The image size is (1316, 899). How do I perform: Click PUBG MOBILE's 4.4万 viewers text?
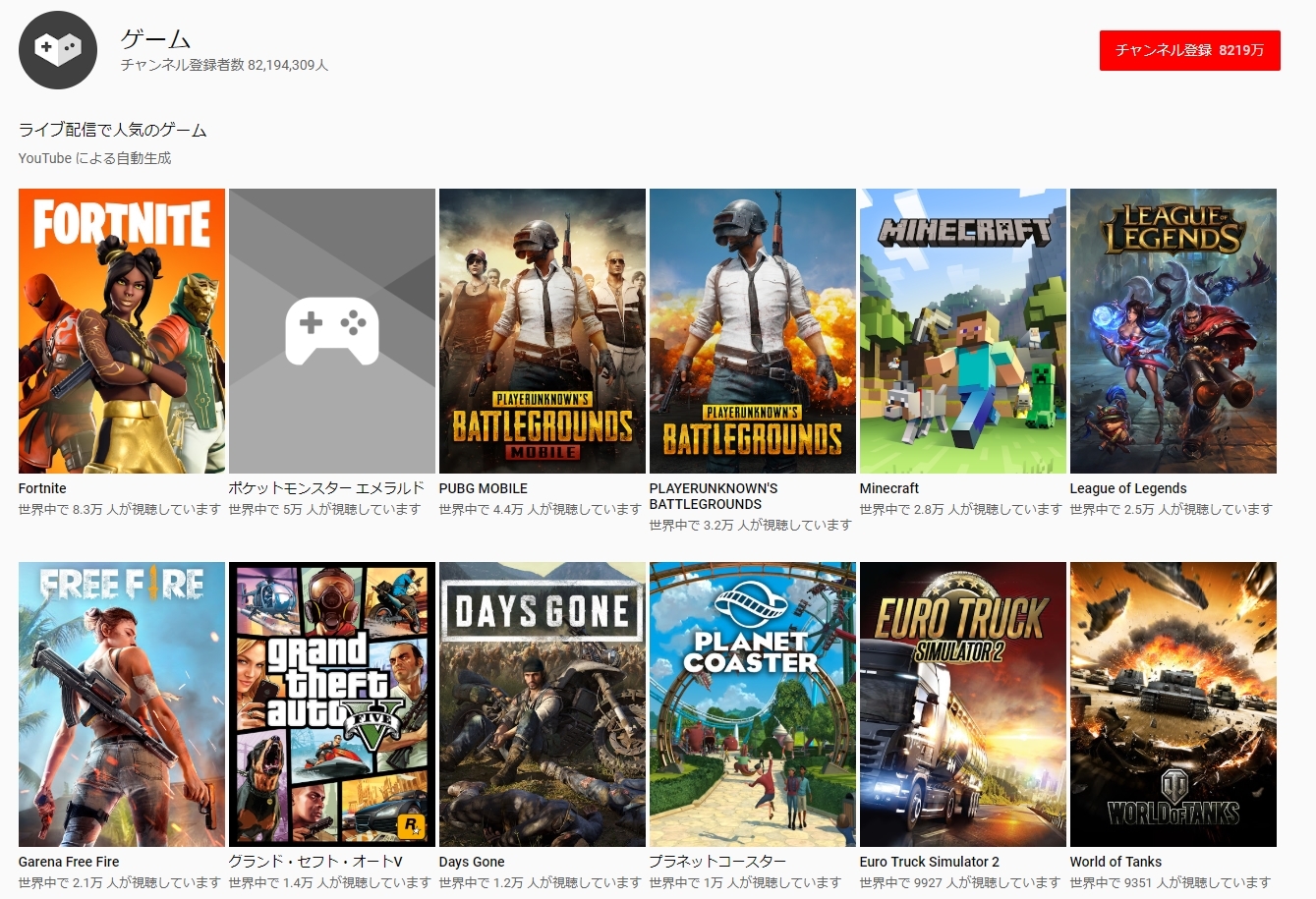(x=540, y=509)
